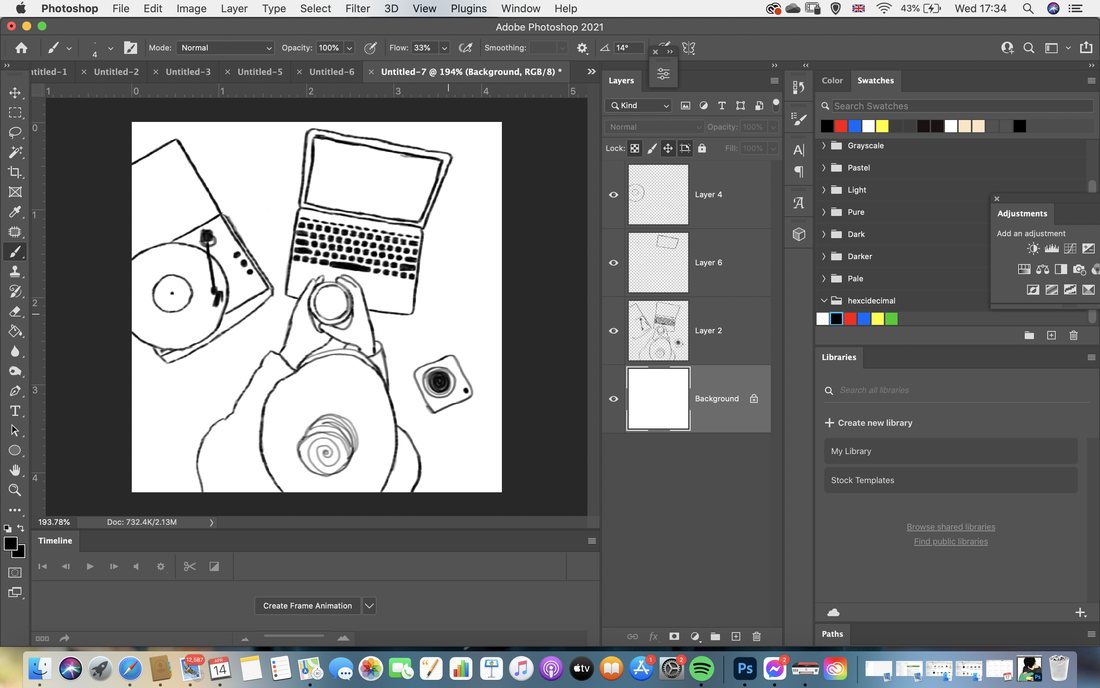The image size is (1100, 688).
Task: Expand the Grayscale swatch folder
Action: 824,146
